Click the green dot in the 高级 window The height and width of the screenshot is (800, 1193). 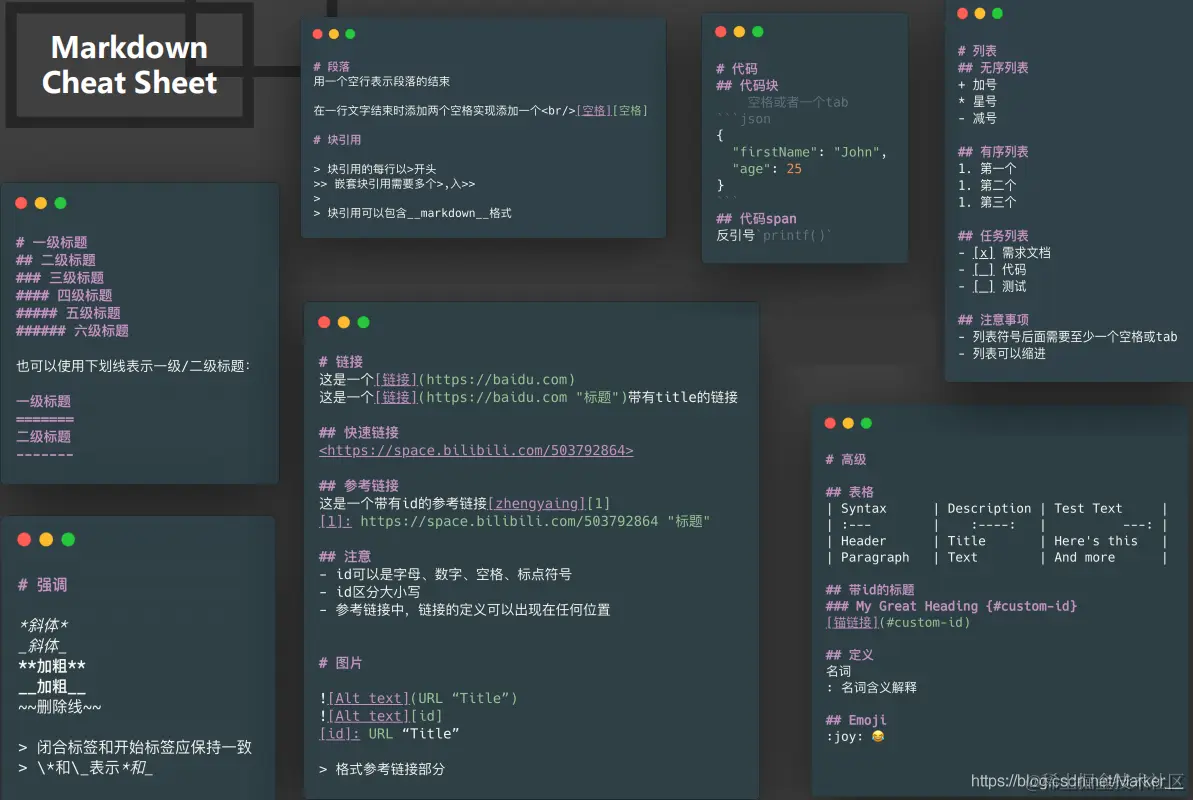[867, 422]
